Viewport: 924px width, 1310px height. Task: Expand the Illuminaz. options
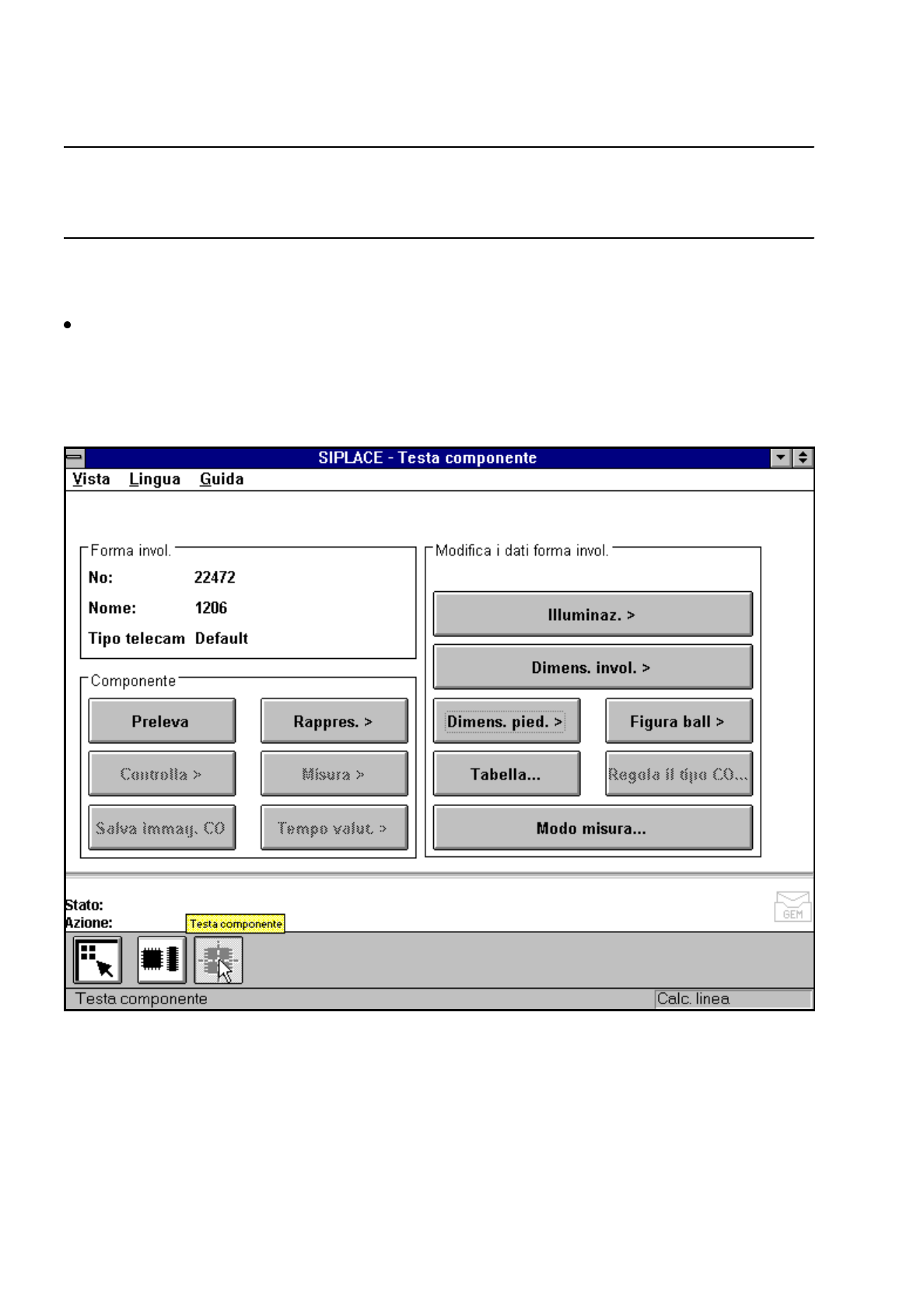point(593,615)
